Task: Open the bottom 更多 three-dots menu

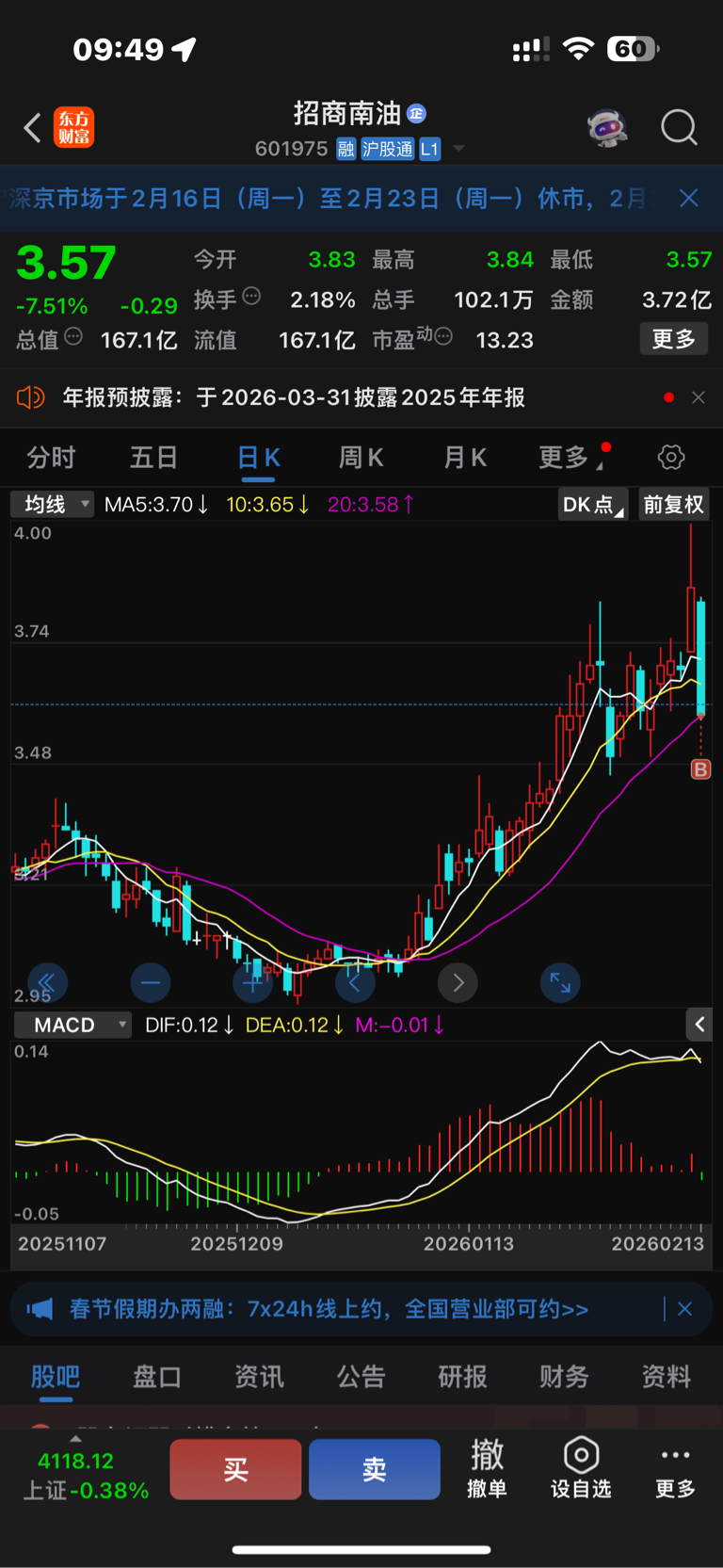Action: pyautogui.click(x=675, y=1469)
